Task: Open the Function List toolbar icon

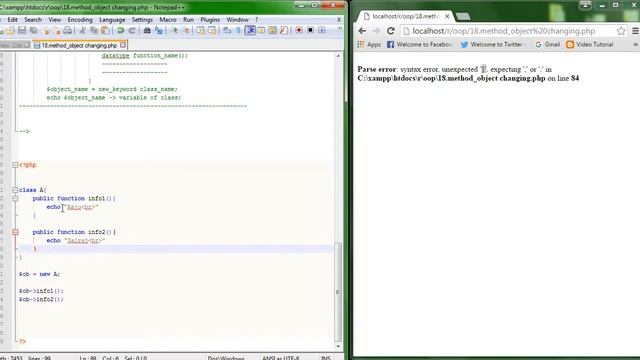Action: 284,31
